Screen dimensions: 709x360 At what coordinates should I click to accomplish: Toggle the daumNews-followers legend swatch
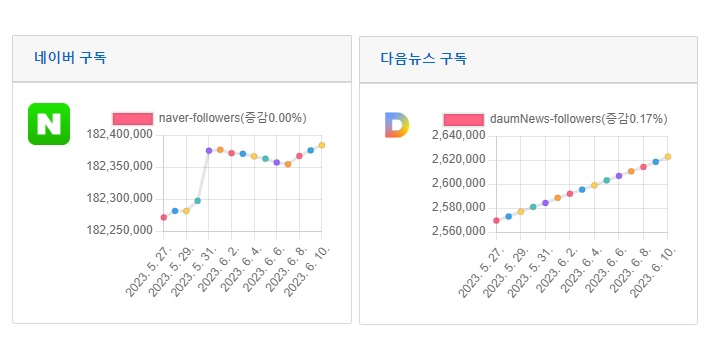pos(464,119)
